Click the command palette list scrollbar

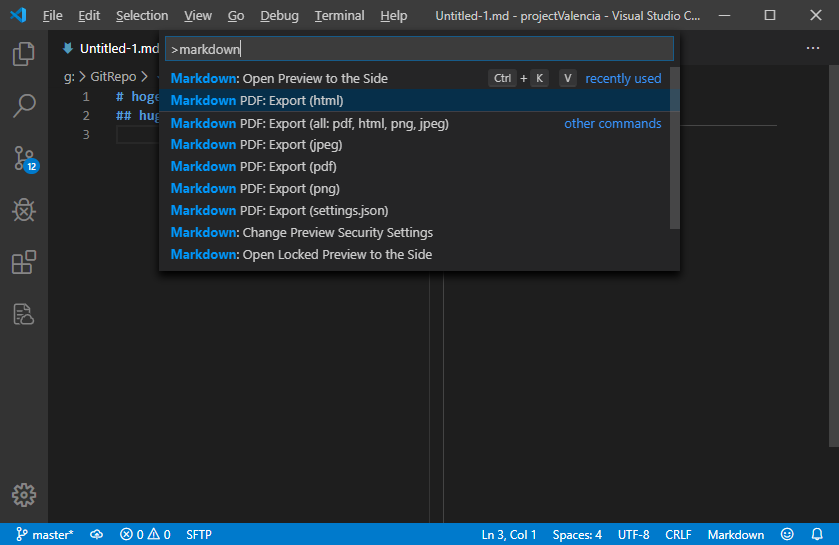(x=675, y=148)
